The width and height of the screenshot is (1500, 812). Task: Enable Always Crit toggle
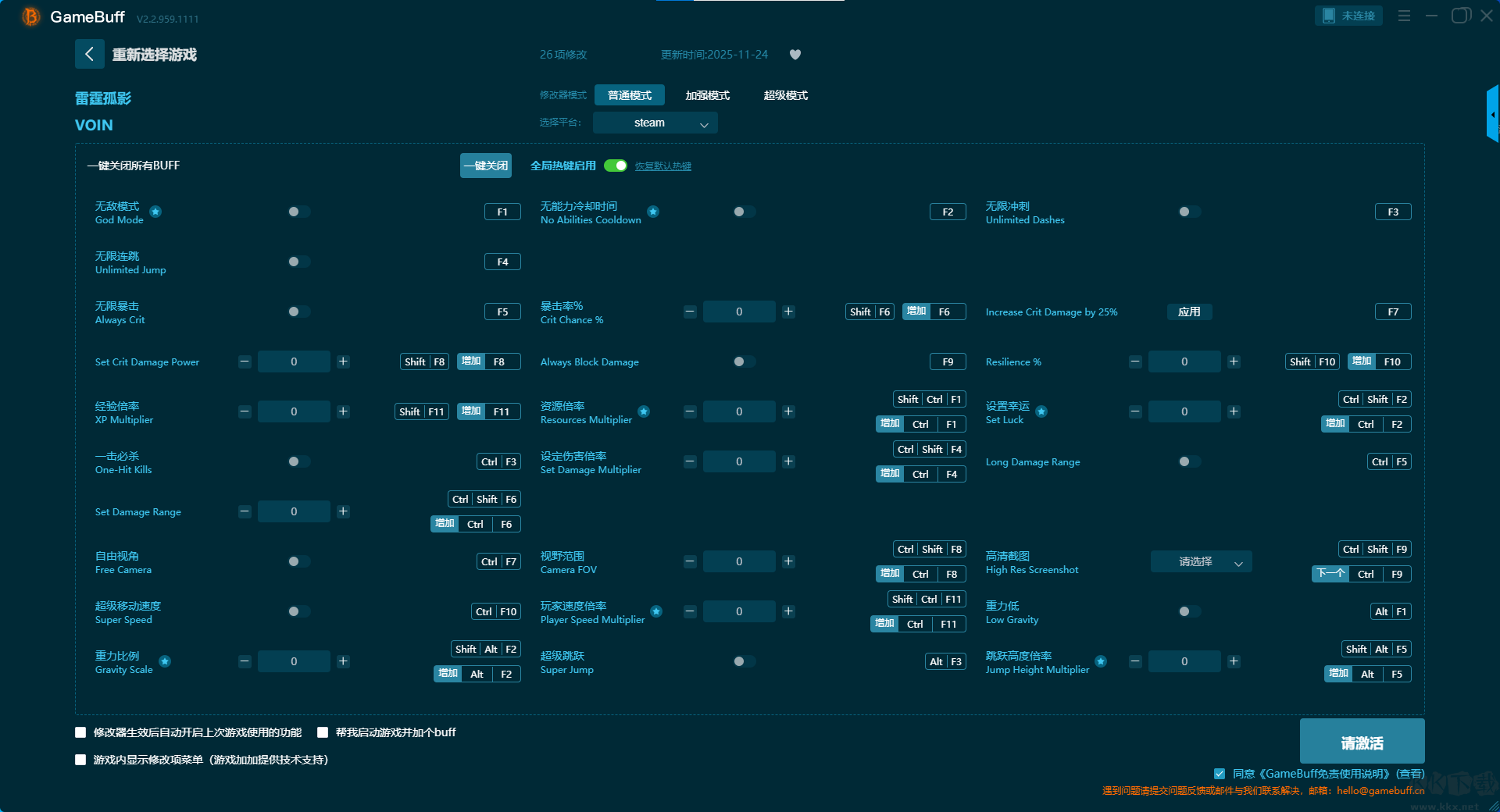[298, 312]
